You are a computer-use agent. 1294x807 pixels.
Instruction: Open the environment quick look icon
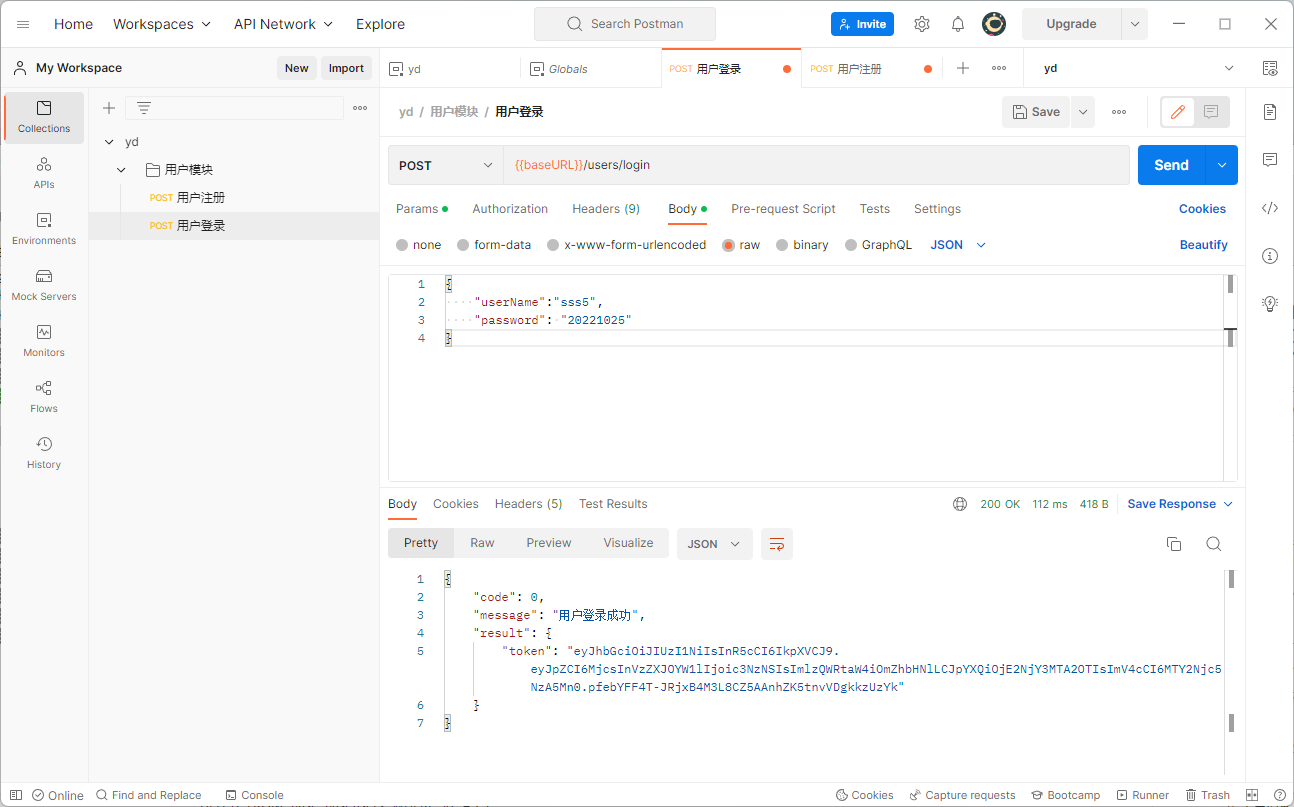[x=1270, y=68]
